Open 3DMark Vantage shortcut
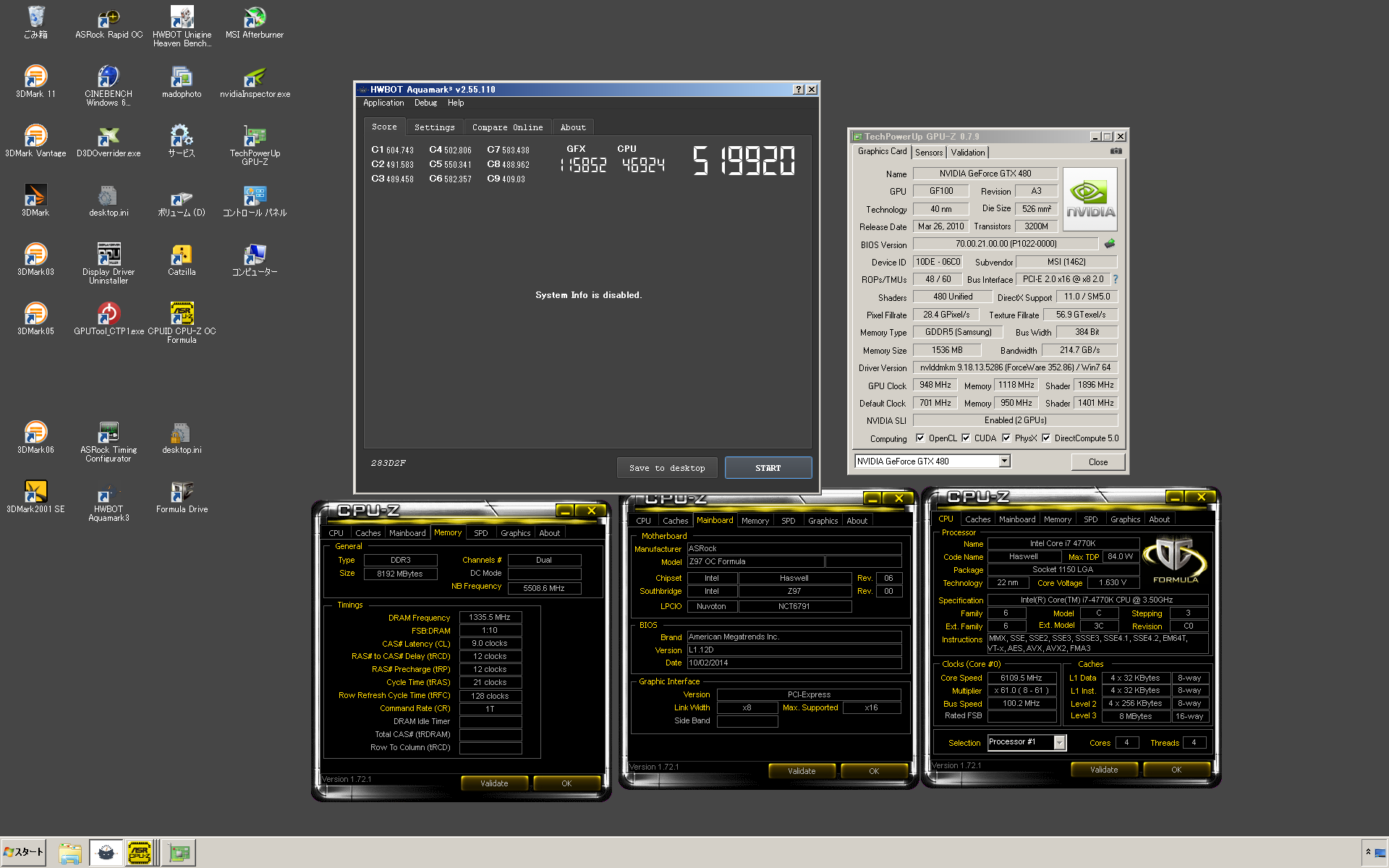 pos(35,140)
